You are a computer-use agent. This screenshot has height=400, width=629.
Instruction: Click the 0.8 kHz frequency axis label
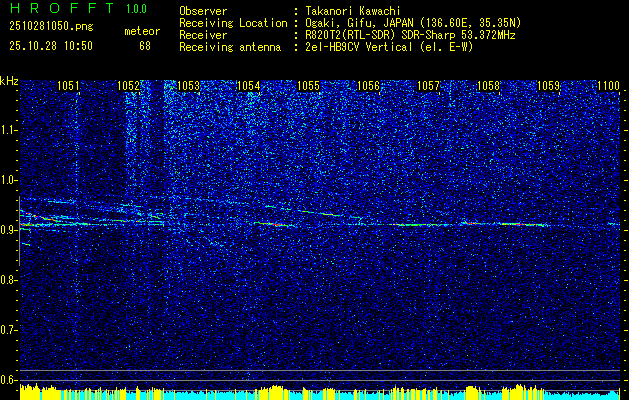point(8,280)
